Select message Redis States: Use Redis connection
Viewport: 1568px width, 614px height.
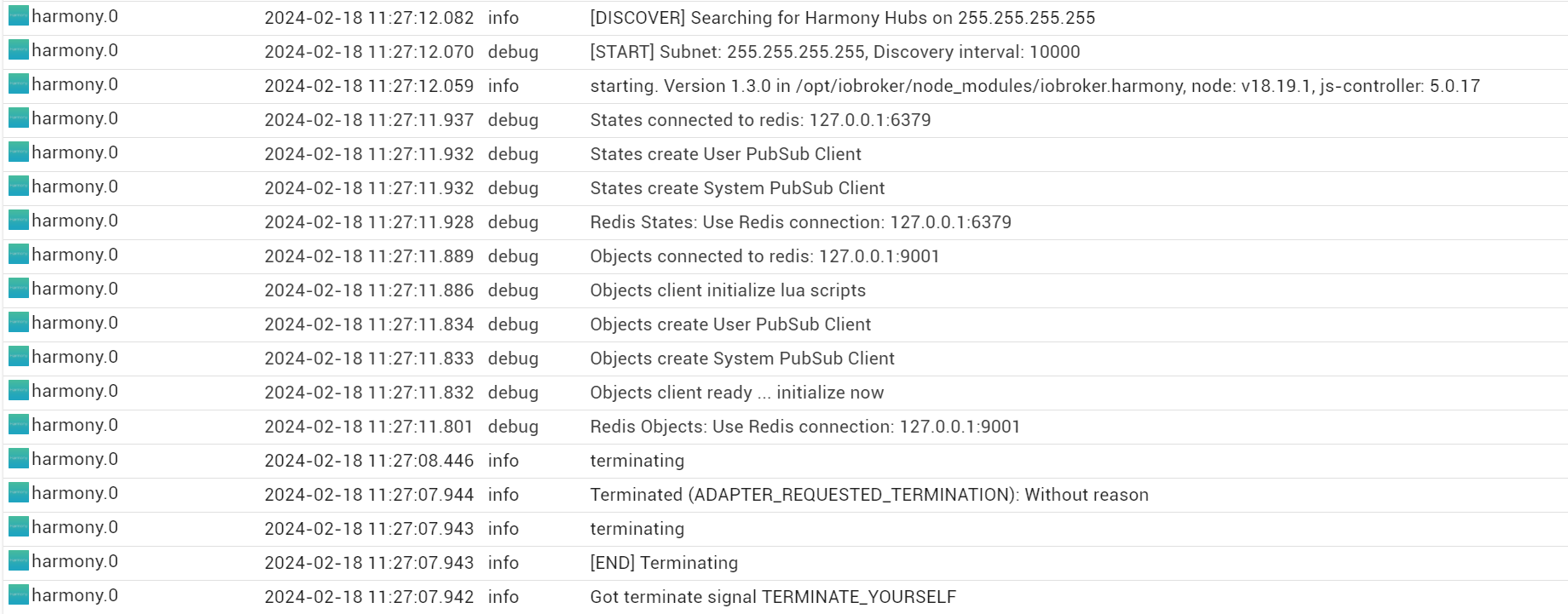tap(800, 222)
